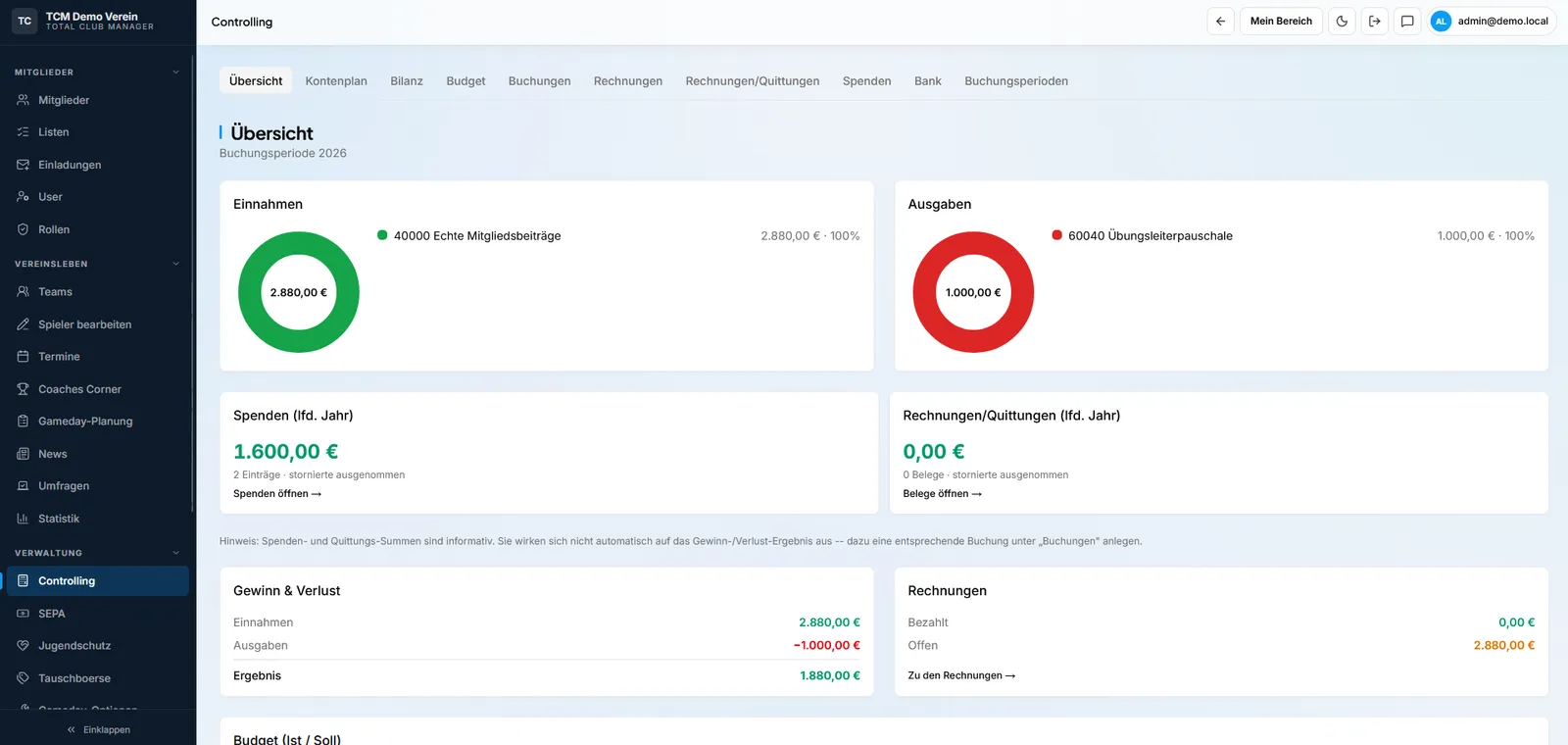This screenshot has height=745, width=1568.
Task: Click the Bezahlt row value 0,00 €
Action: pos(1517,622)
